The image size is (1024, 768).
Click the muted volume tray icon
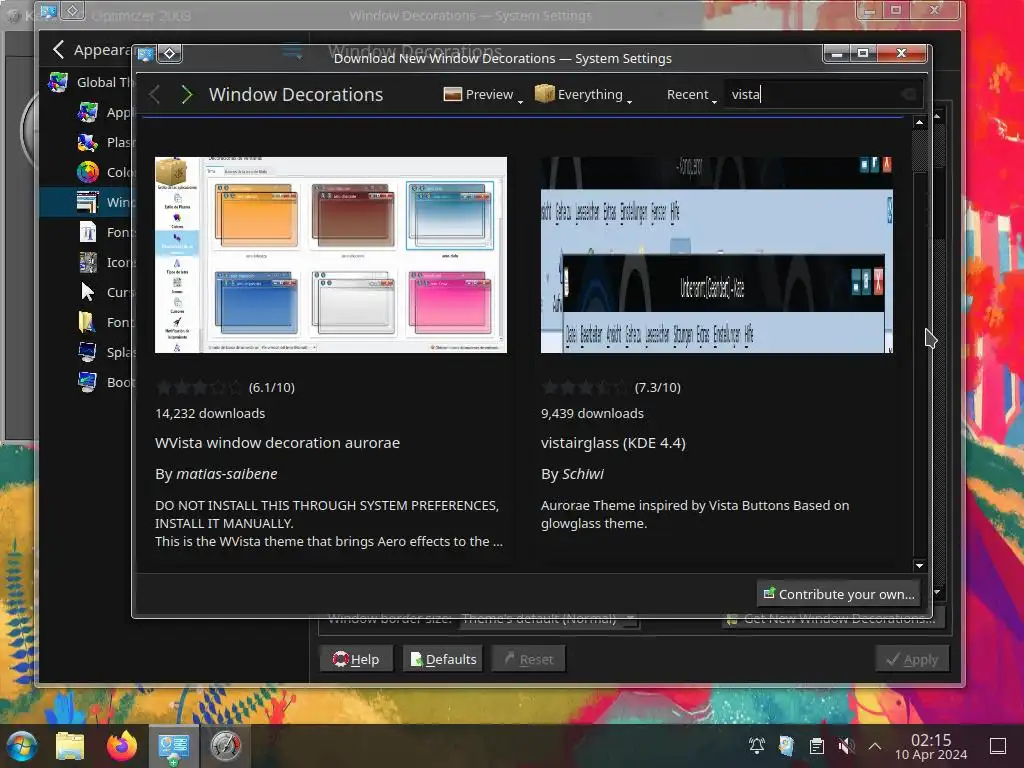(846, 746)
